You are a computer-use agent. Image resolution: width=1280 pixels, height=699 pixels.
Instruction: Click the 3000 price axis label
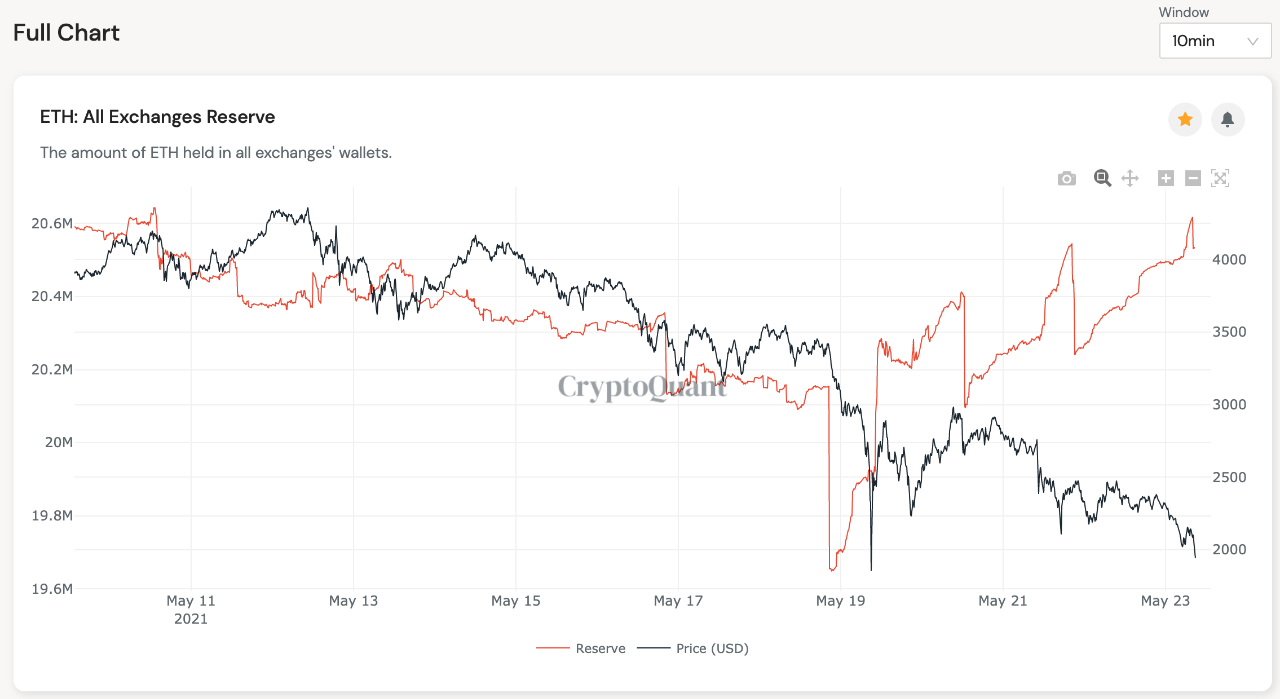tap(1229, 405)
